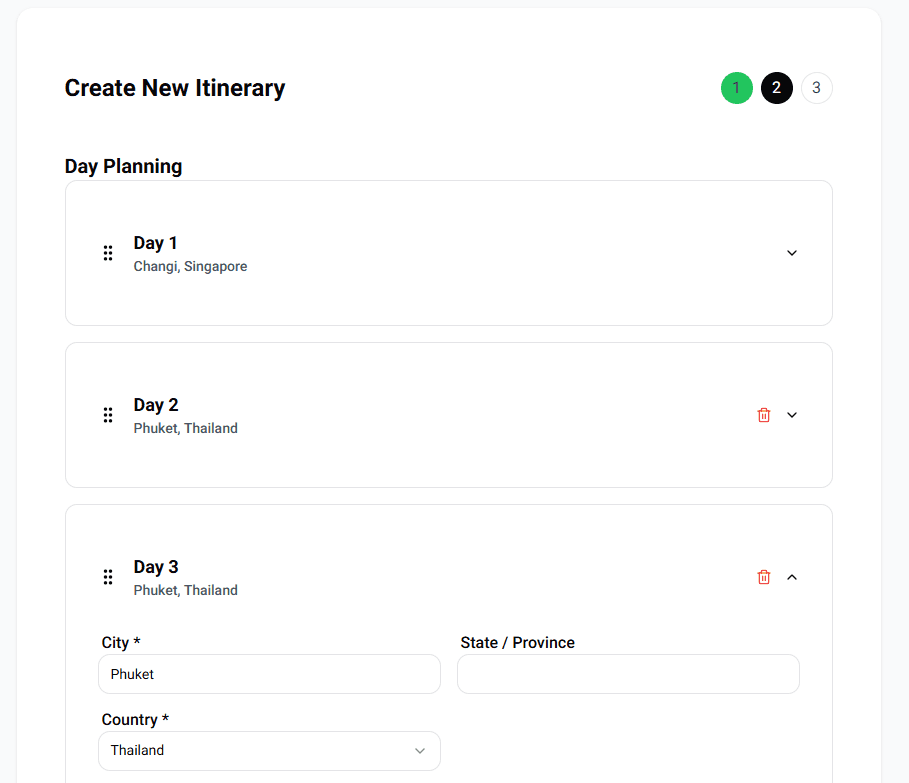
Task: Click the Day 3 title
Action: [x=155, y=567]
